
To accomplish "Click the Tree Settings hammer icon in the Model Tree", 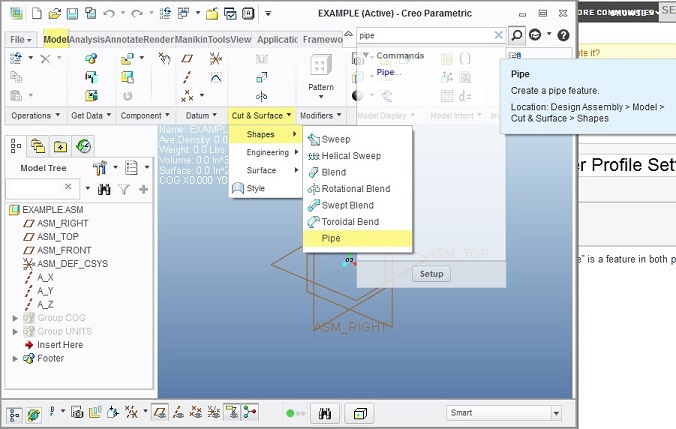I will pyautogui.click(x=100, y=168).
